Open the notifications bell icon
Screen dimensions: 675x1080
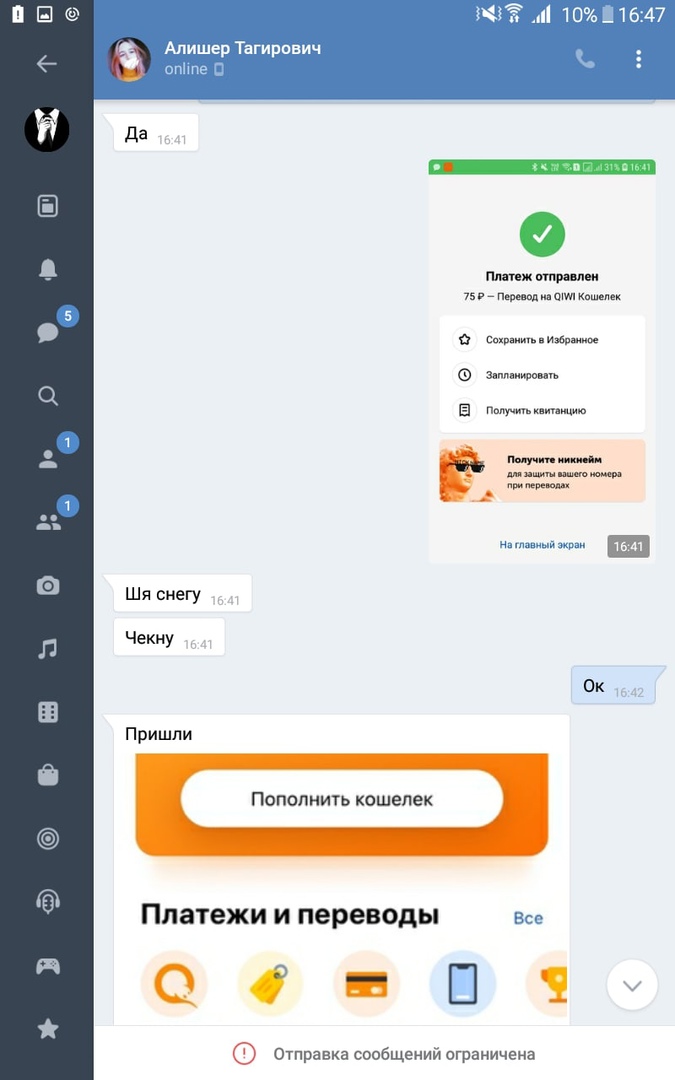click(48, 269)
